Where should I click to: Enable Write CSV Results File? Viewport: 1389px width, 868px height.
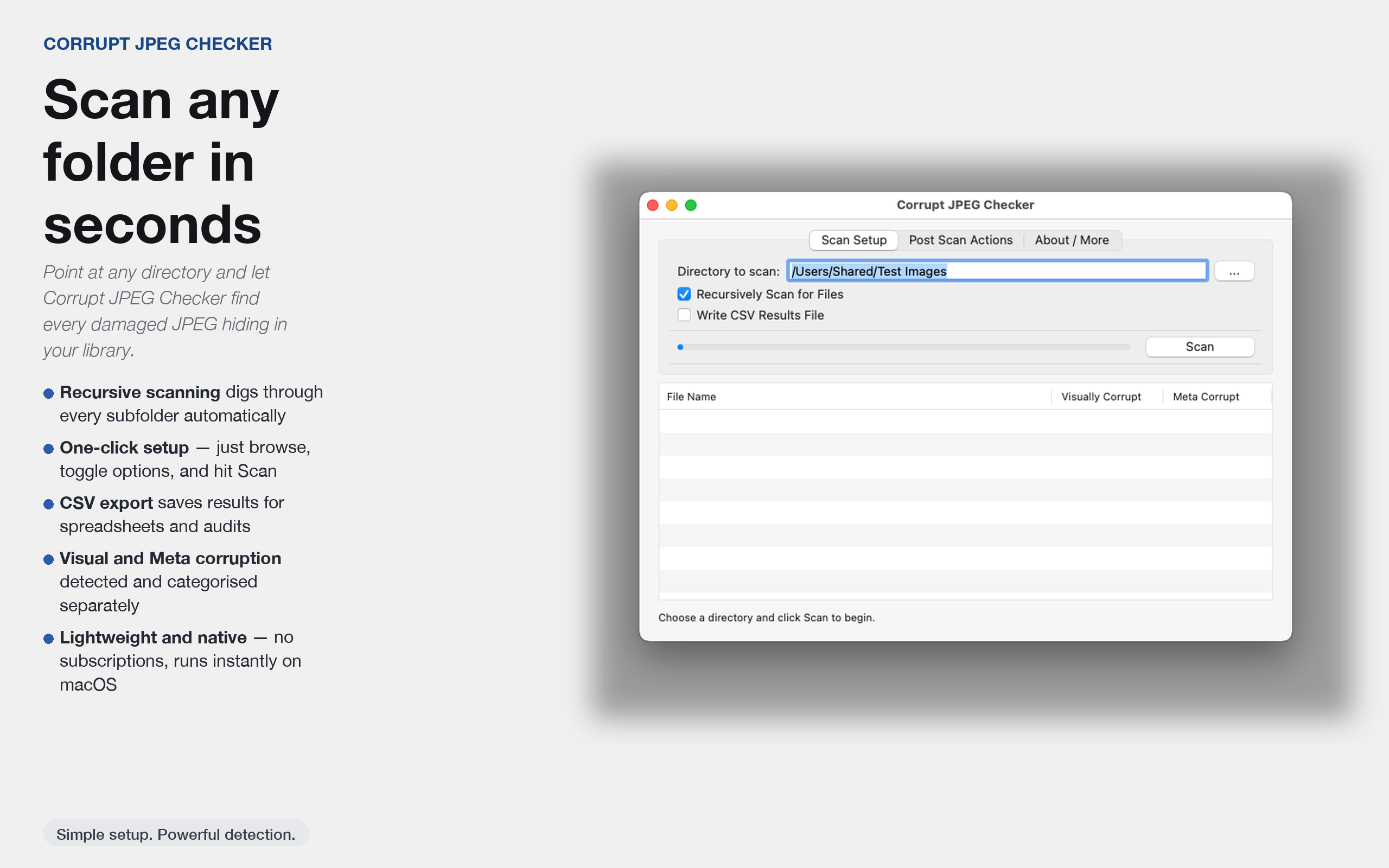(x=684, y=315)
